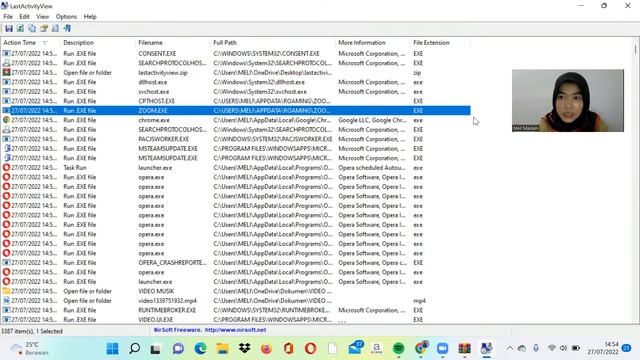This screenshot has height=360, width=640.
Task: Open Wi-Fi network tray icon
Action: tap(551, 348)
